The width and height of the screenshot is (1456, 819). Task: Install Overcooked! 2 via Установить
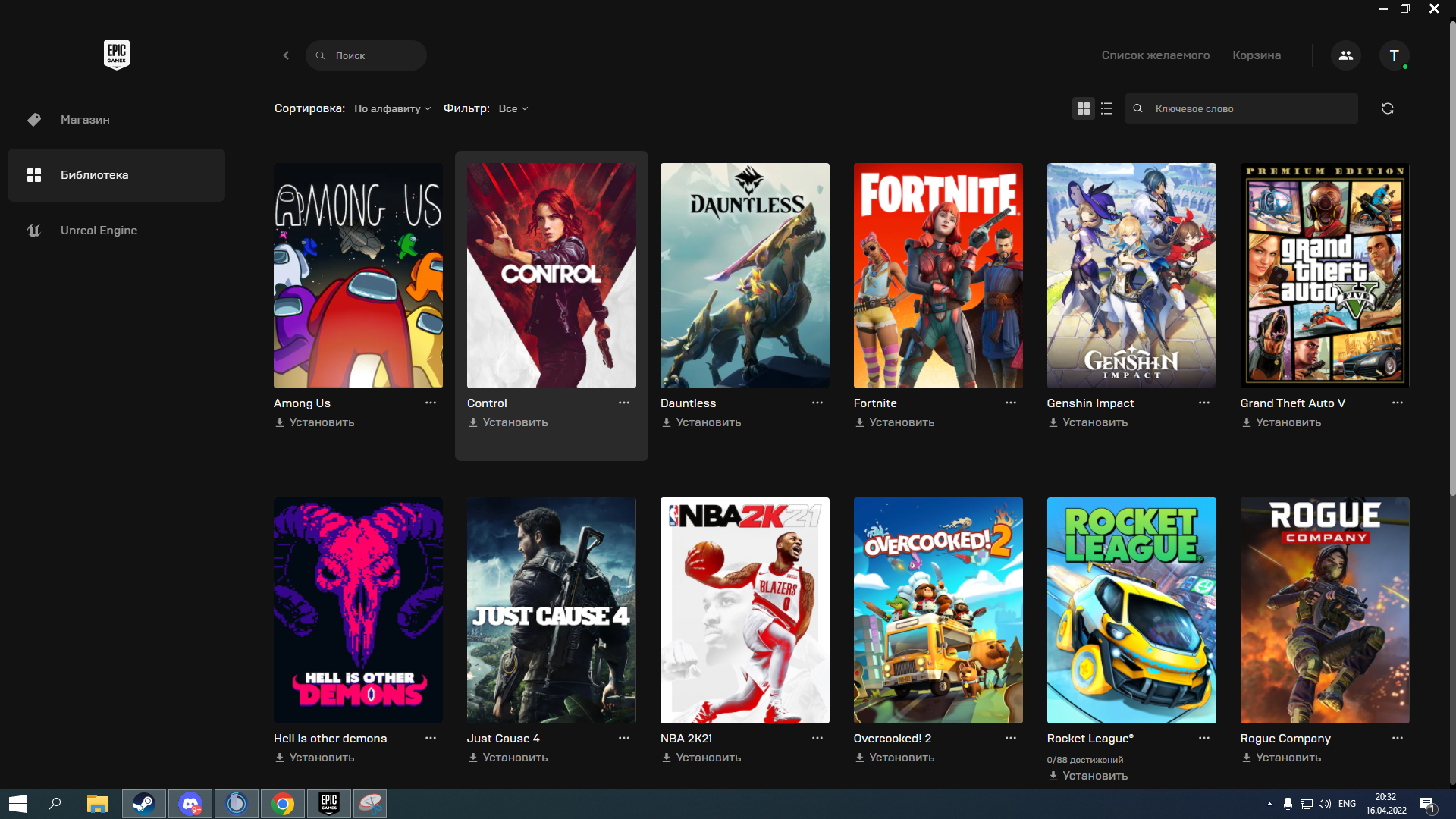tap(895, 758)
